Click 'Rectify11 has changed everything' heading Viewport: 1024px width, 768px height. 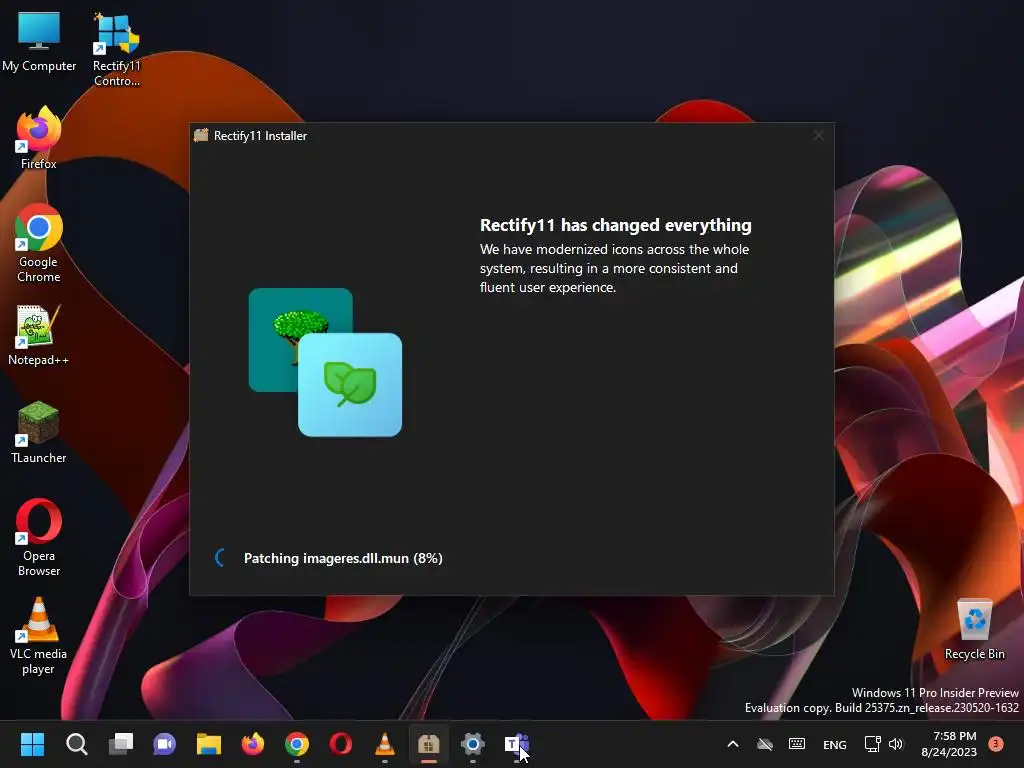click(616, 225)
